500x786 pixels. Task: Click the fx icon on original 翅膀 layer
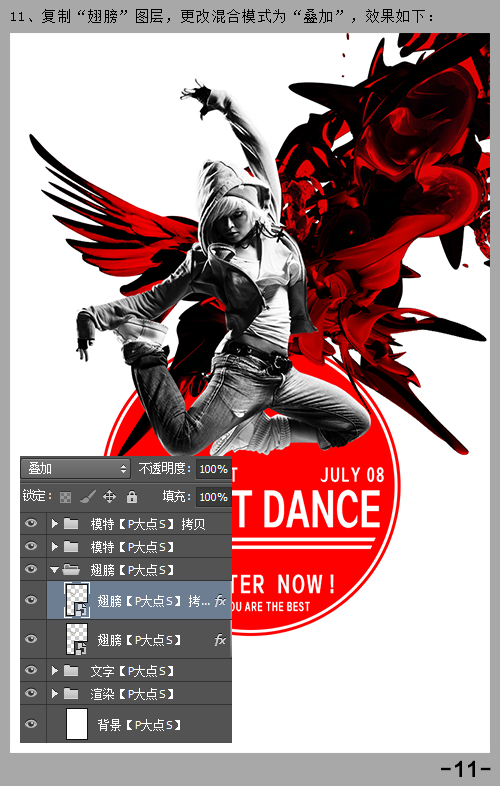pyautogui.click(x=220, y=640)
